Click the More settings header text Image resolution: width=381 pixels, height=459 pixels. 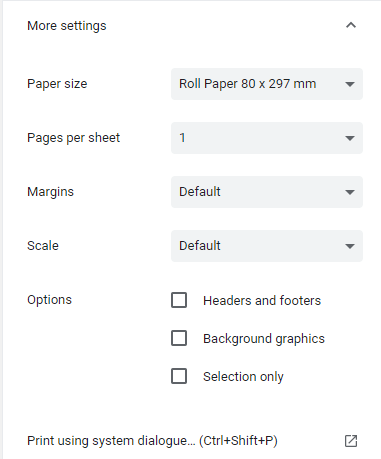point(67,26)
